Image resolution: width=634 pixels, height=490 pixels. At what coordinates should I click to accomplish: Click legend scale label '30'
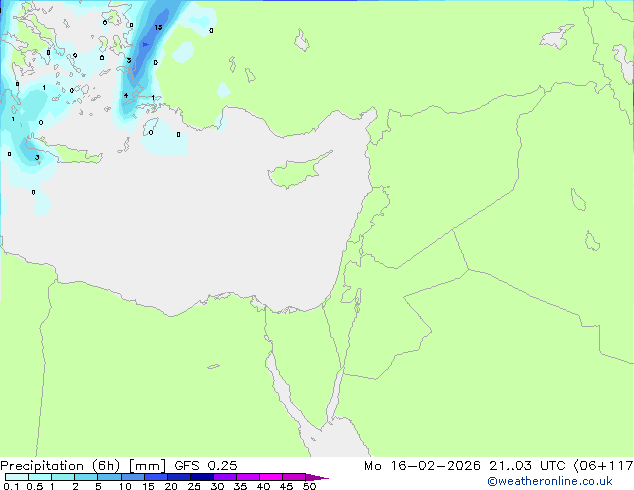[x=217, y=486]
